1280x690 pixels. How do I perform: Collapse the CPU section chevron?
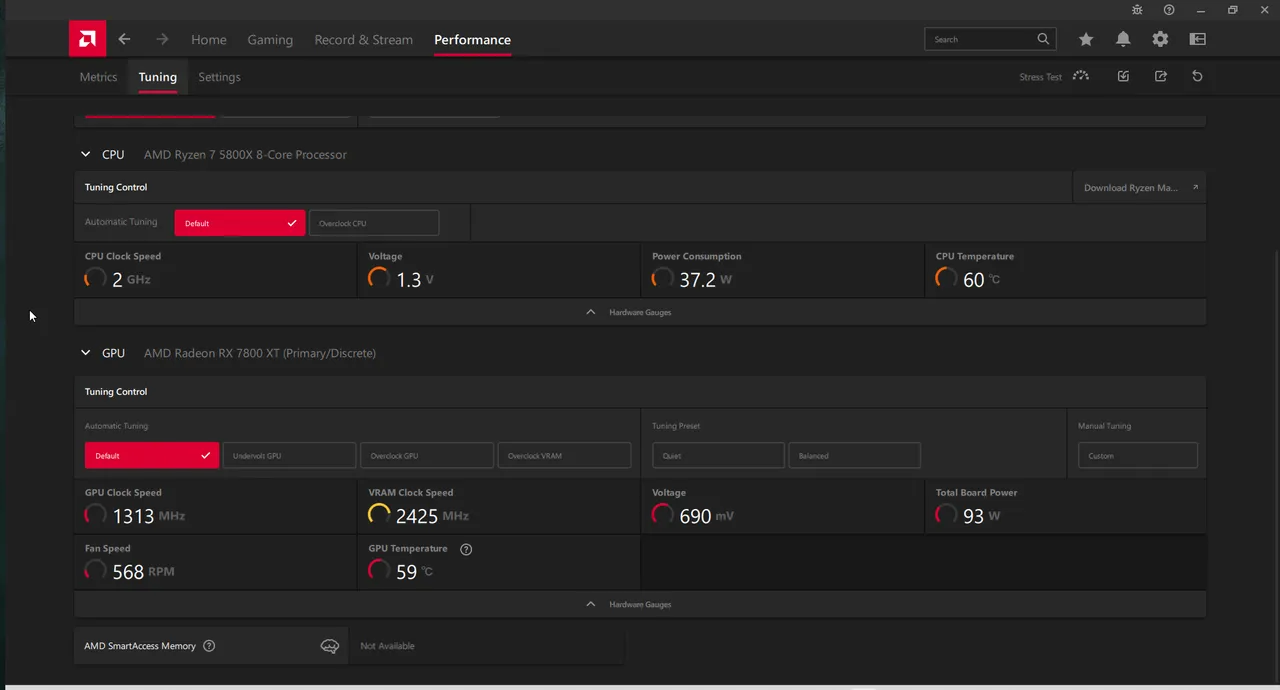tap(86, 155)
